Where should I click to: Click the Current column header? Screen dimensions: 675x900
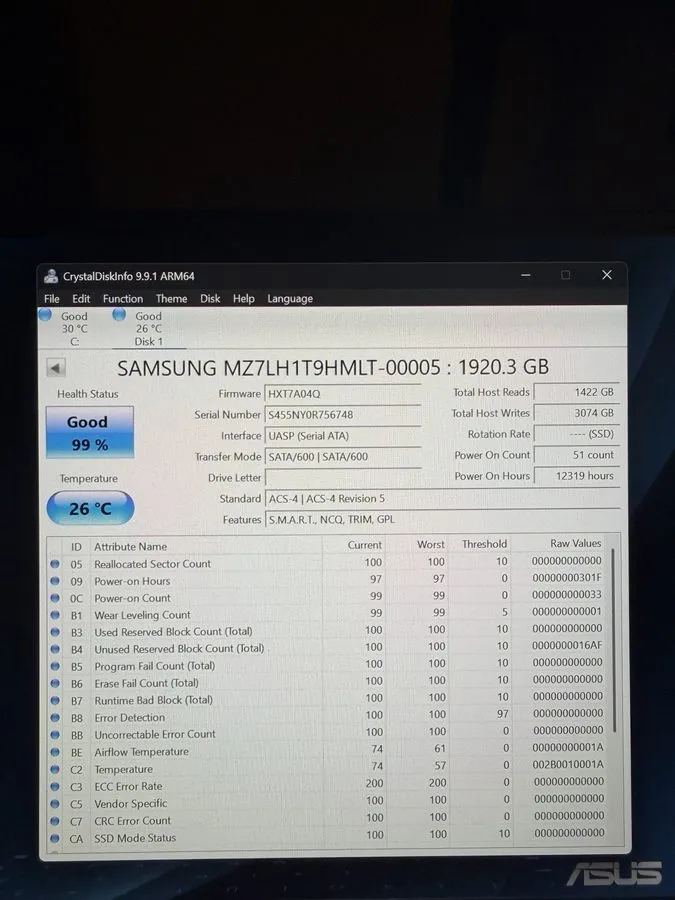tap(364, 545)
